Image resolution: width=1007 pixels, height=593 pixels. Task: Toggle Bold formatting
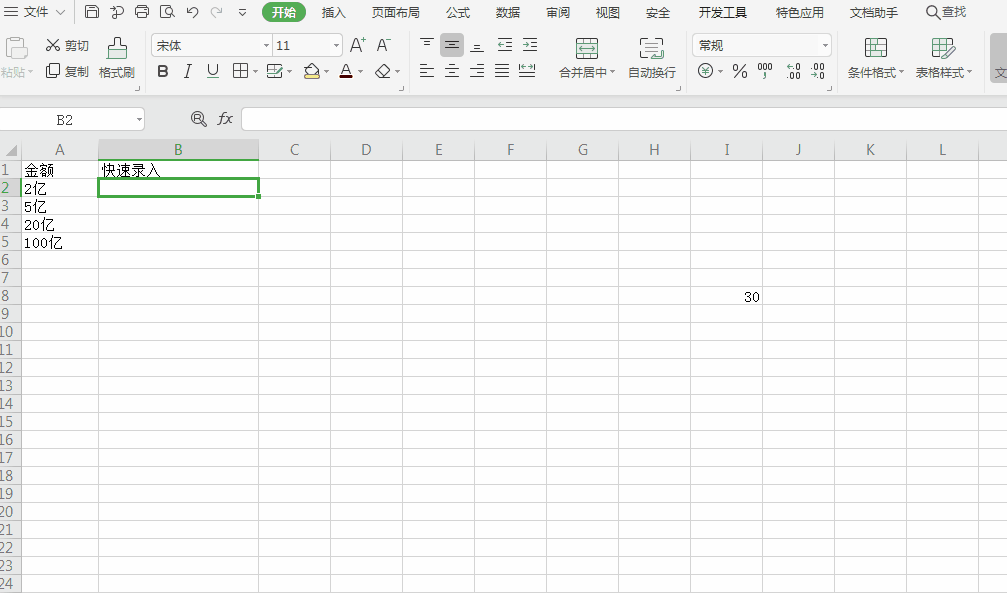[x=162, y=71]
